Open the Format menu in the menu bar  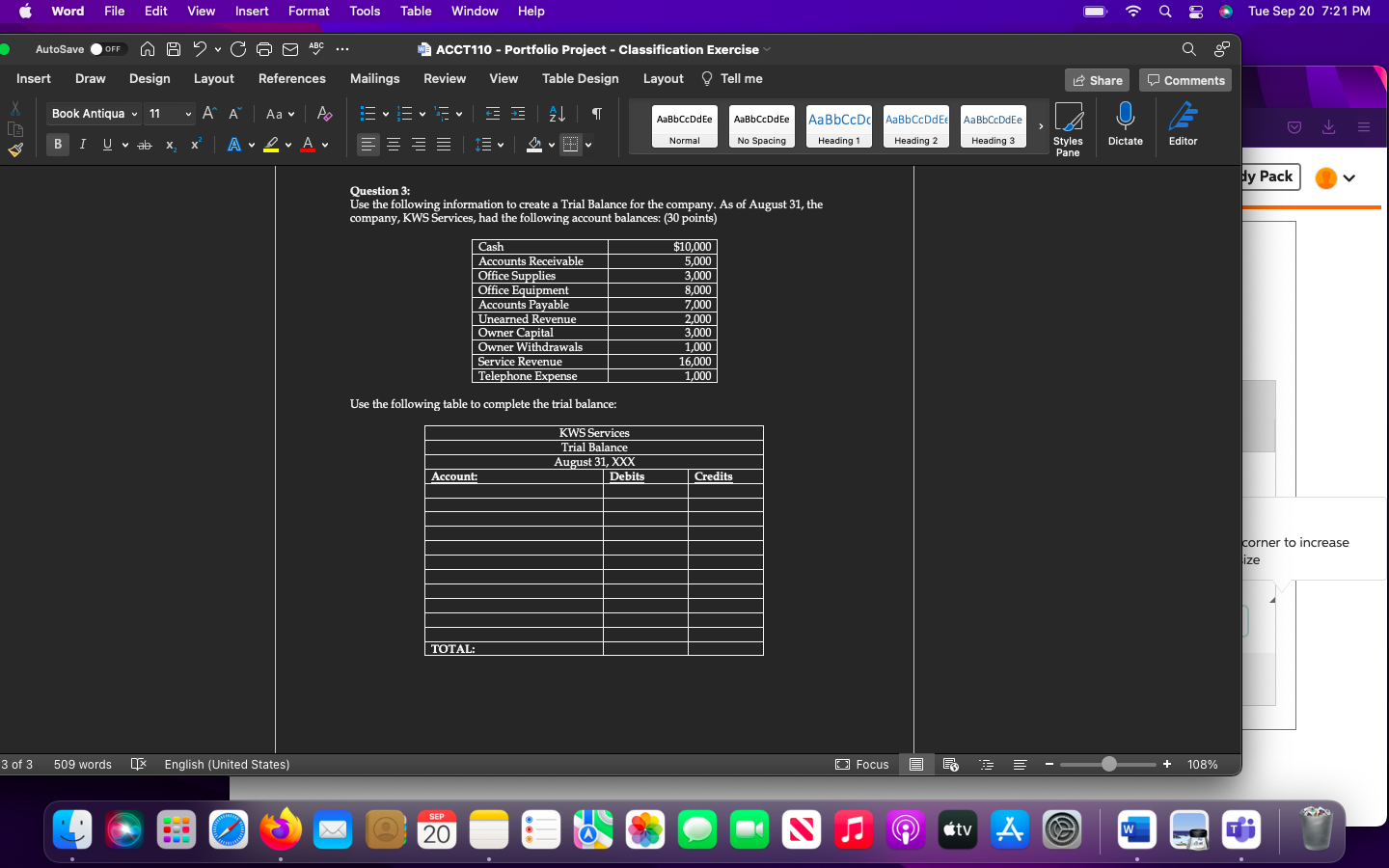tap(309, 12)
